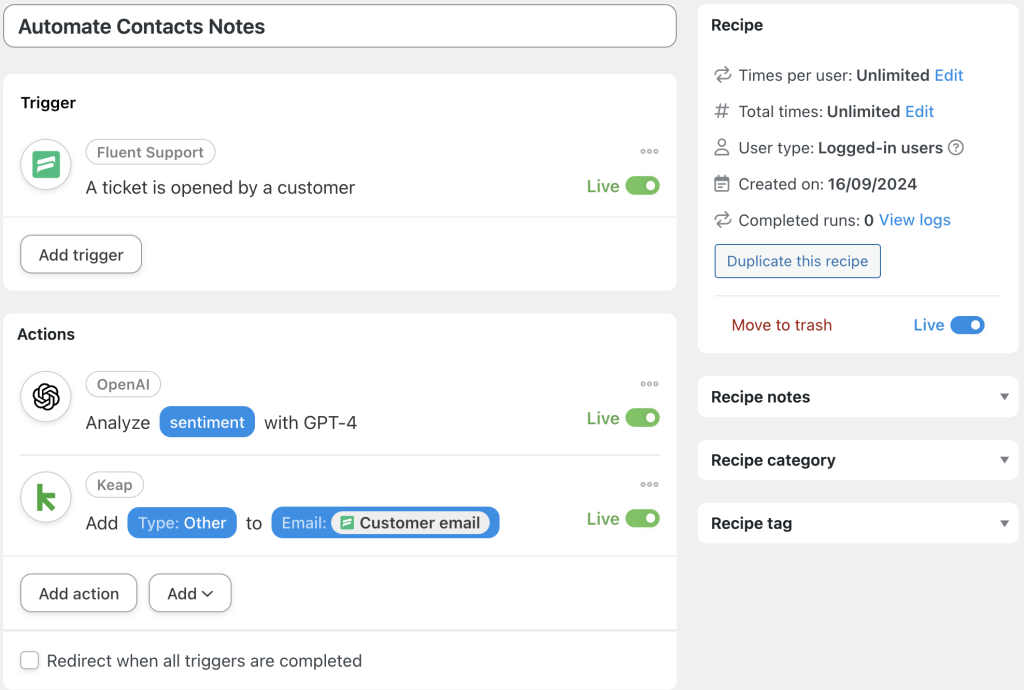Click Duplicate this recipe button
Viewport: 1024px width, 690px height.
point(797,261)
